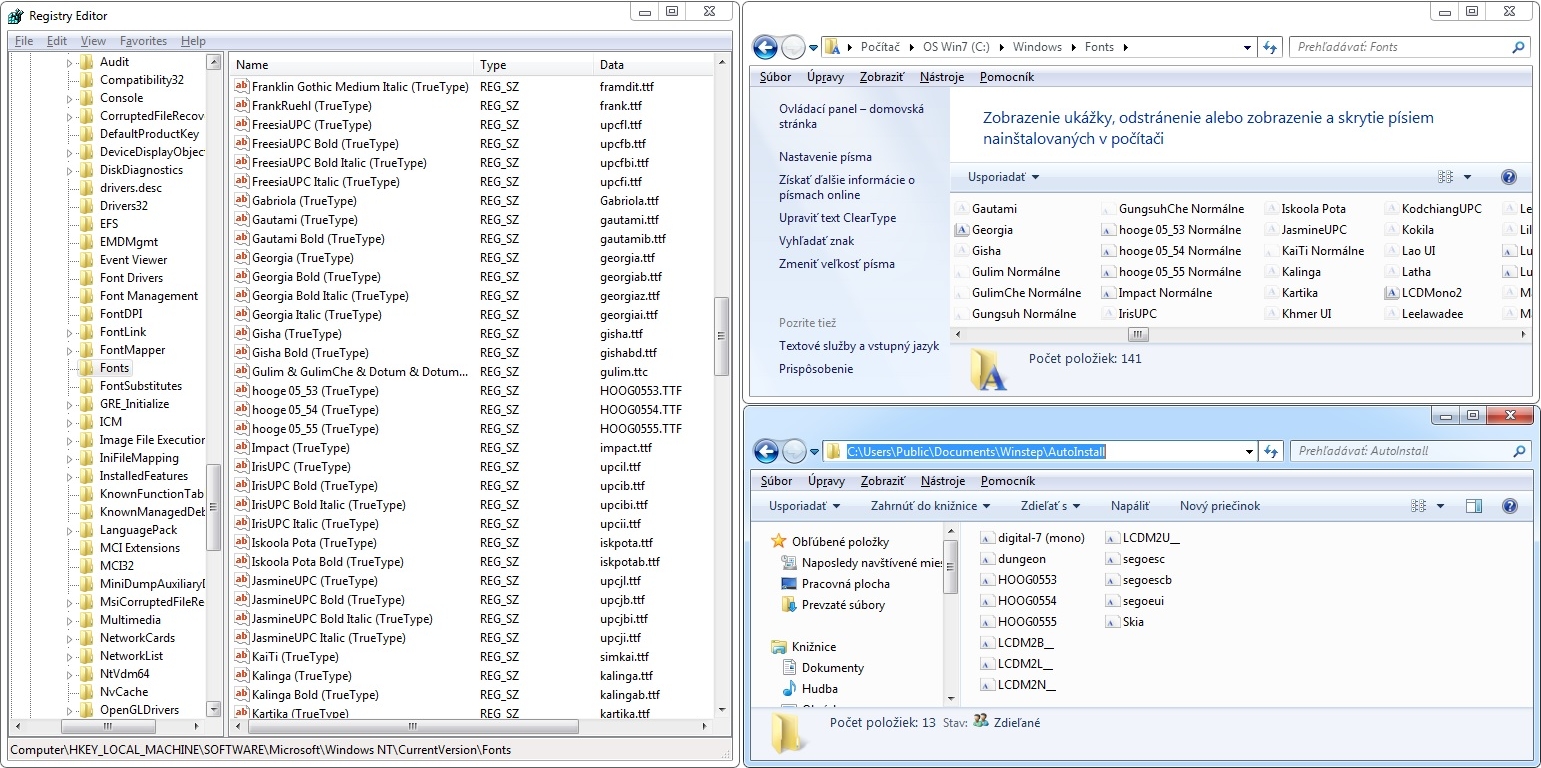The height and width of the screenshot is (768, 1541).
Task: Open the Usporiadať dropdown in Fonts window
Action: [x=1003, y=177]
